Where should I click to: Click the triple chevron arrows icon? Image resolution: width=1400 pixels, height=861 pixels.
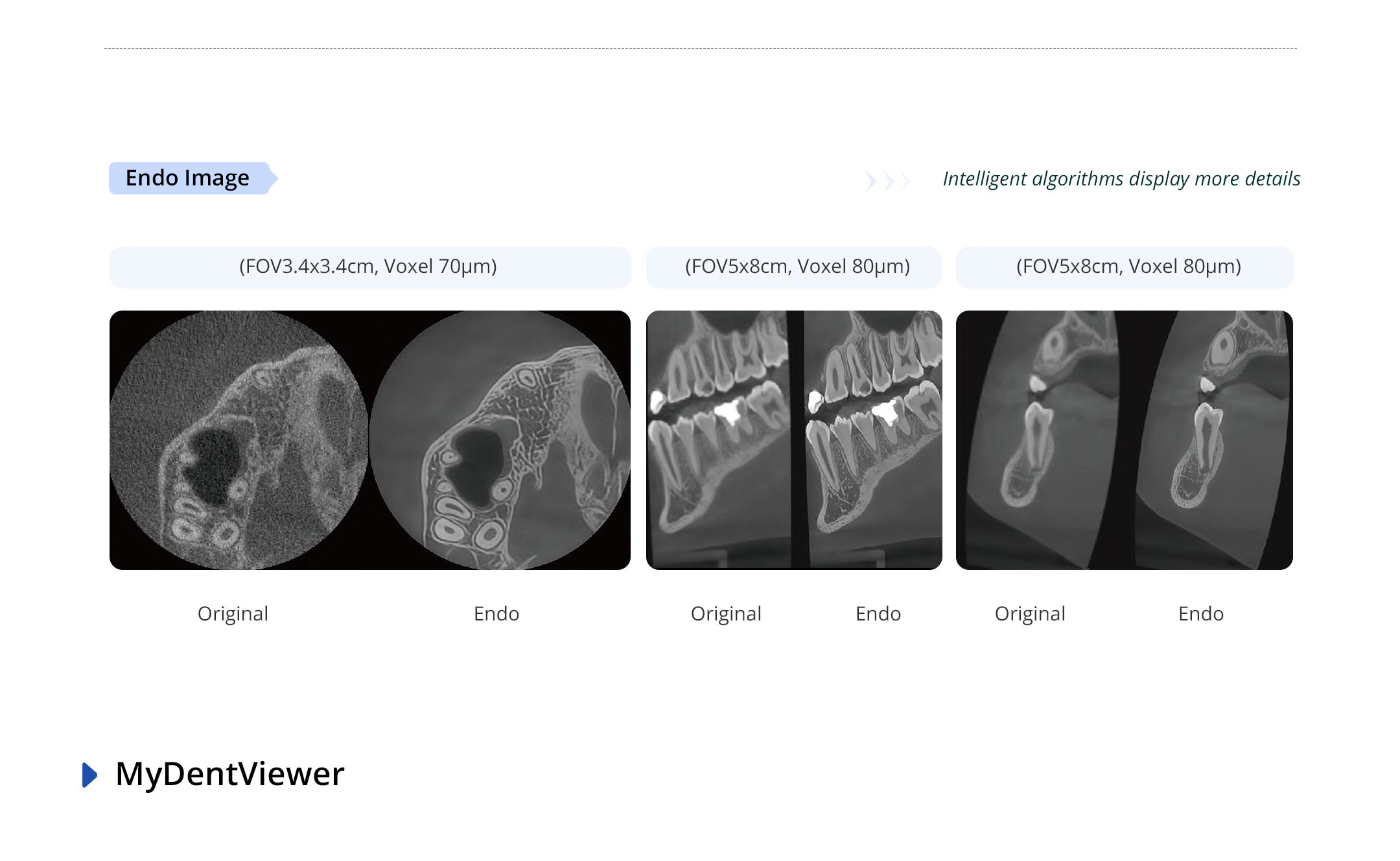(x=887, y=181)
